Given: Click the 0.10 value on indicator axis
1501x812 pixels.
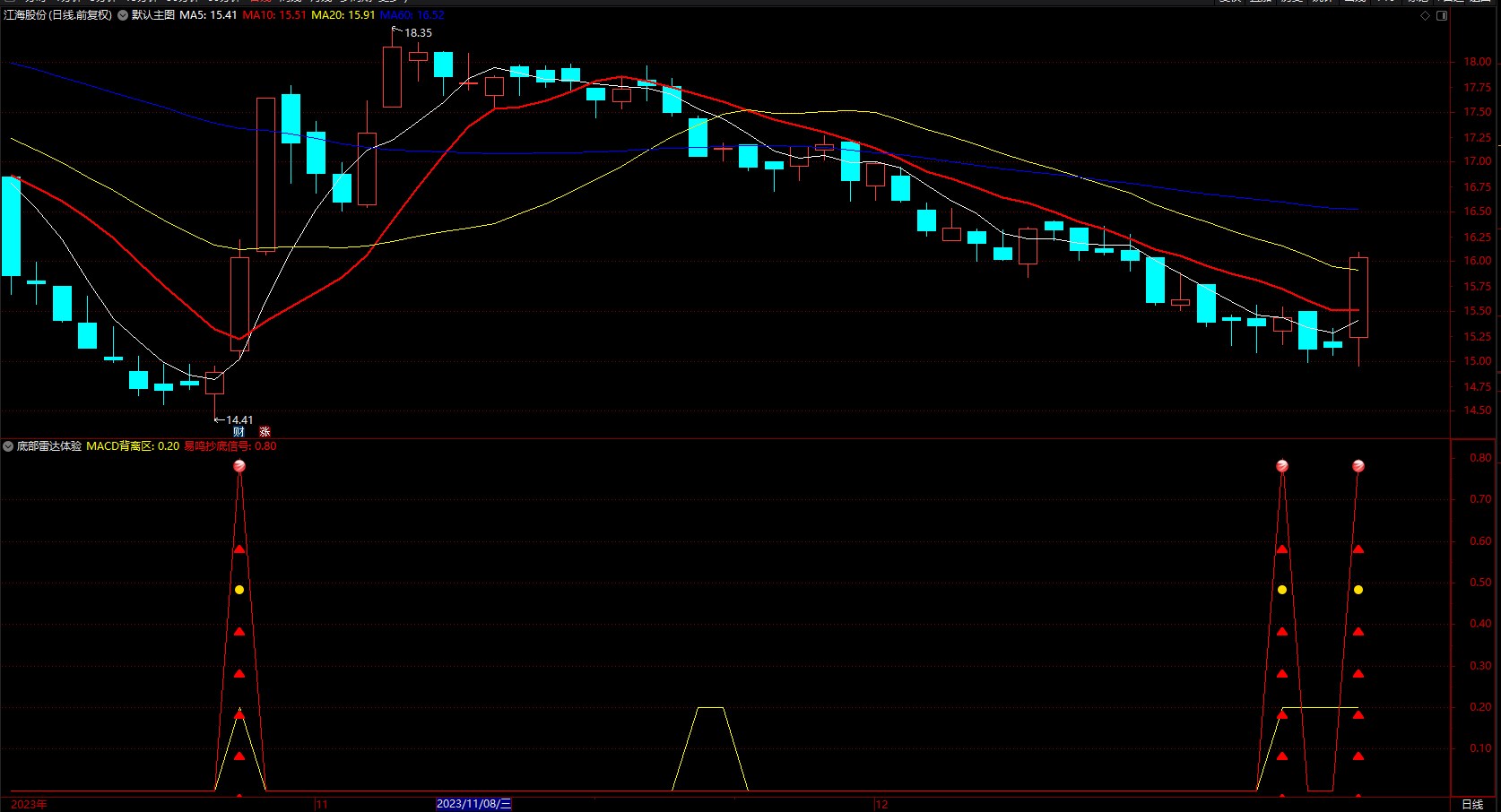Looking at the screenshot, I should click(1480, 748).
